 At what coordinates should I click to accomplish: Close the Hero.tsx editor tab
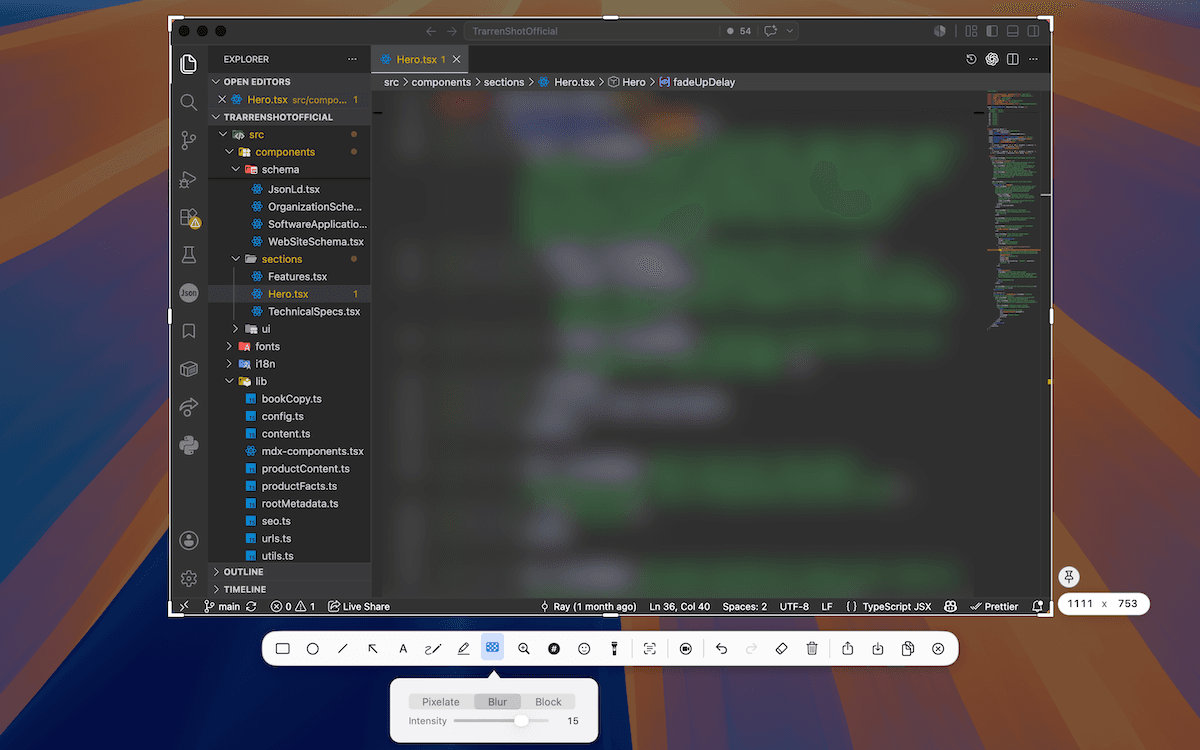[456, 59]
